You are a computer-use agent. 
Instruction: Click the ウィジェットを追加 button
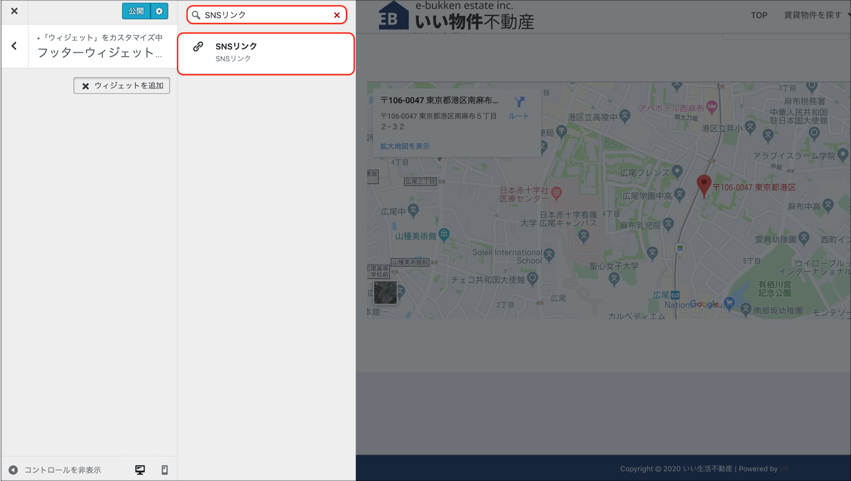tap(122, 86)
